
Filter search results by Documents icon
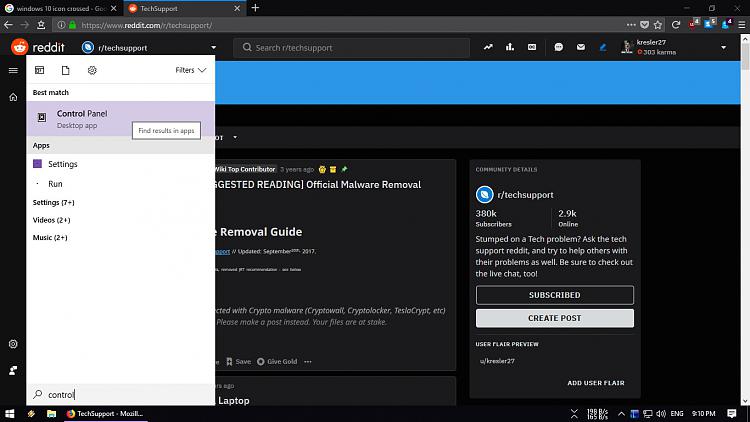click(x=66, y=70)
